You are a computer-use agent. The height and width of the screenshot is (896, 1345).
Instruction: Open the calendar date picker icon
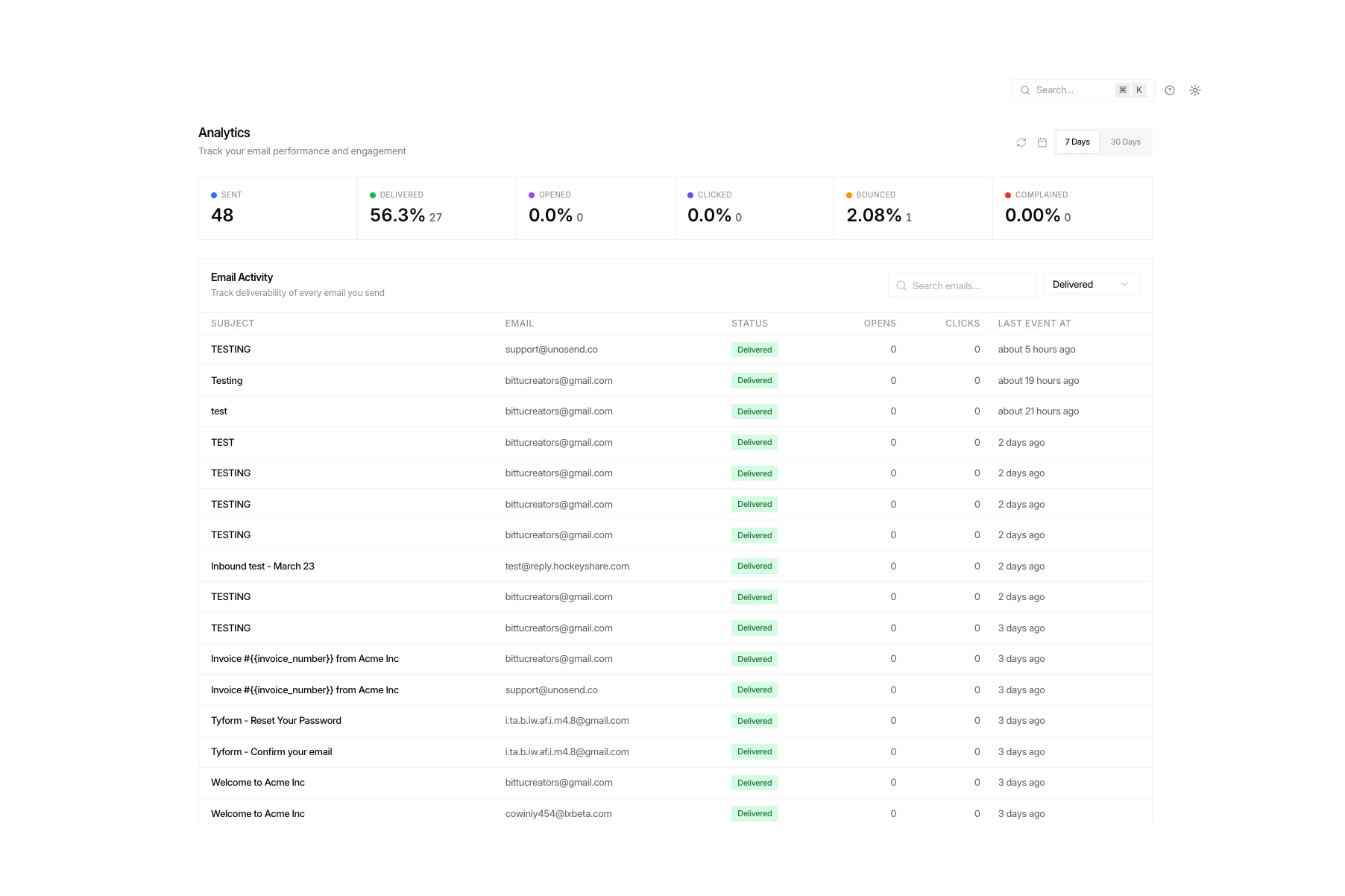1042,142
